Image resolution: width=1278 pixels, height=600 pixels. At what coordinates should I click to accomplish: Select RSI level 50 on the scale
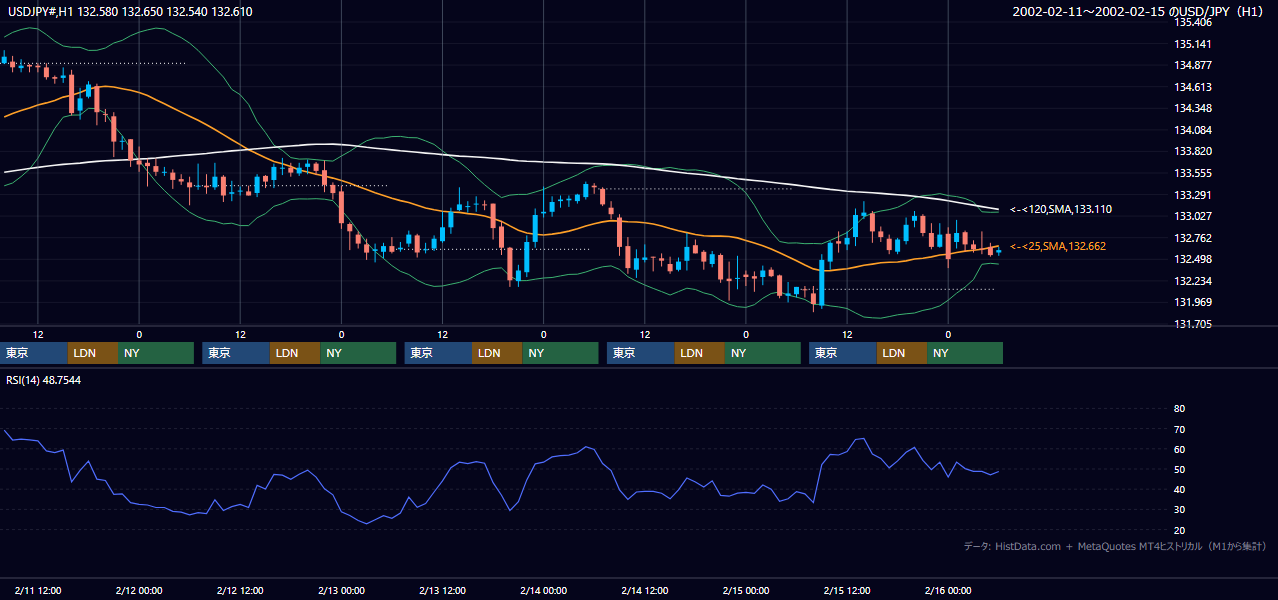1179,469
